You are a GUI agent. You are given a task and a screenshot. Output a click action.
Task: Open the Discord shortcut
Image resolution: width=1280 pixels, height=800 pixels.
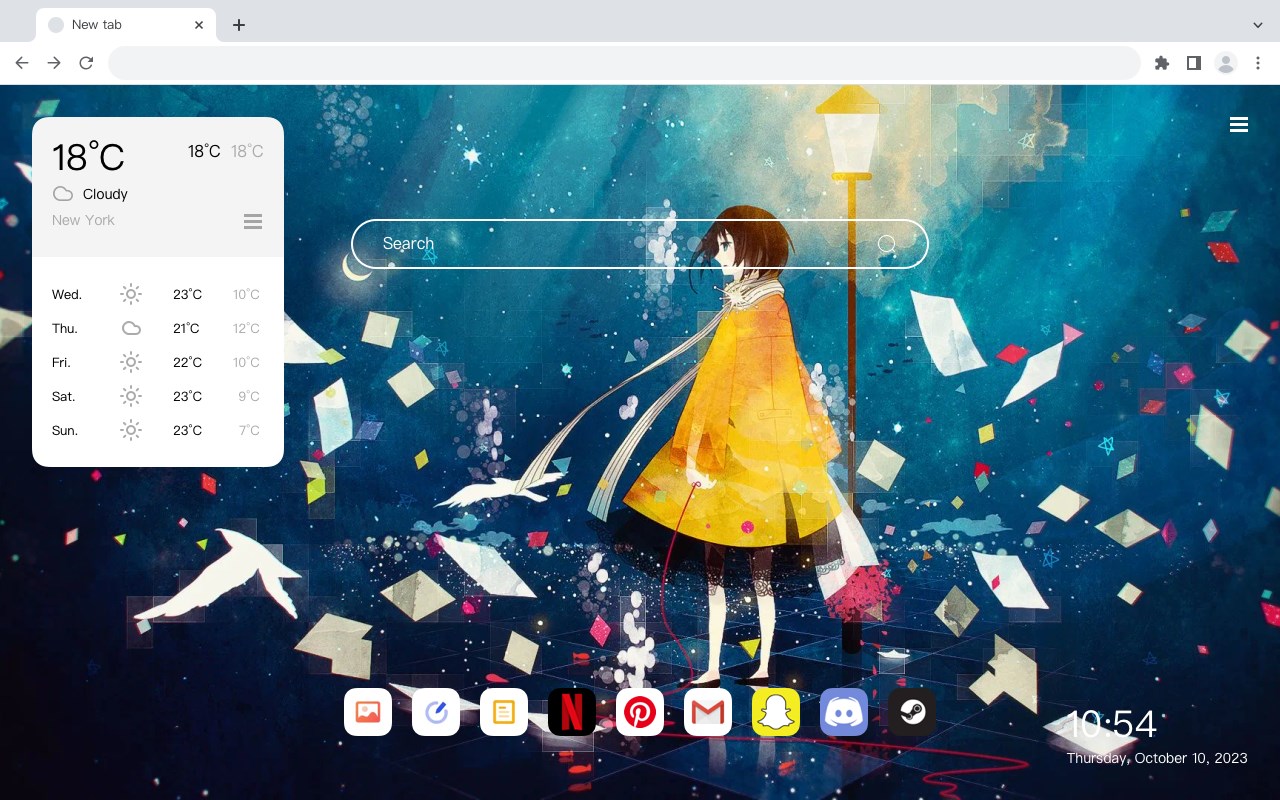coord(844,712)
